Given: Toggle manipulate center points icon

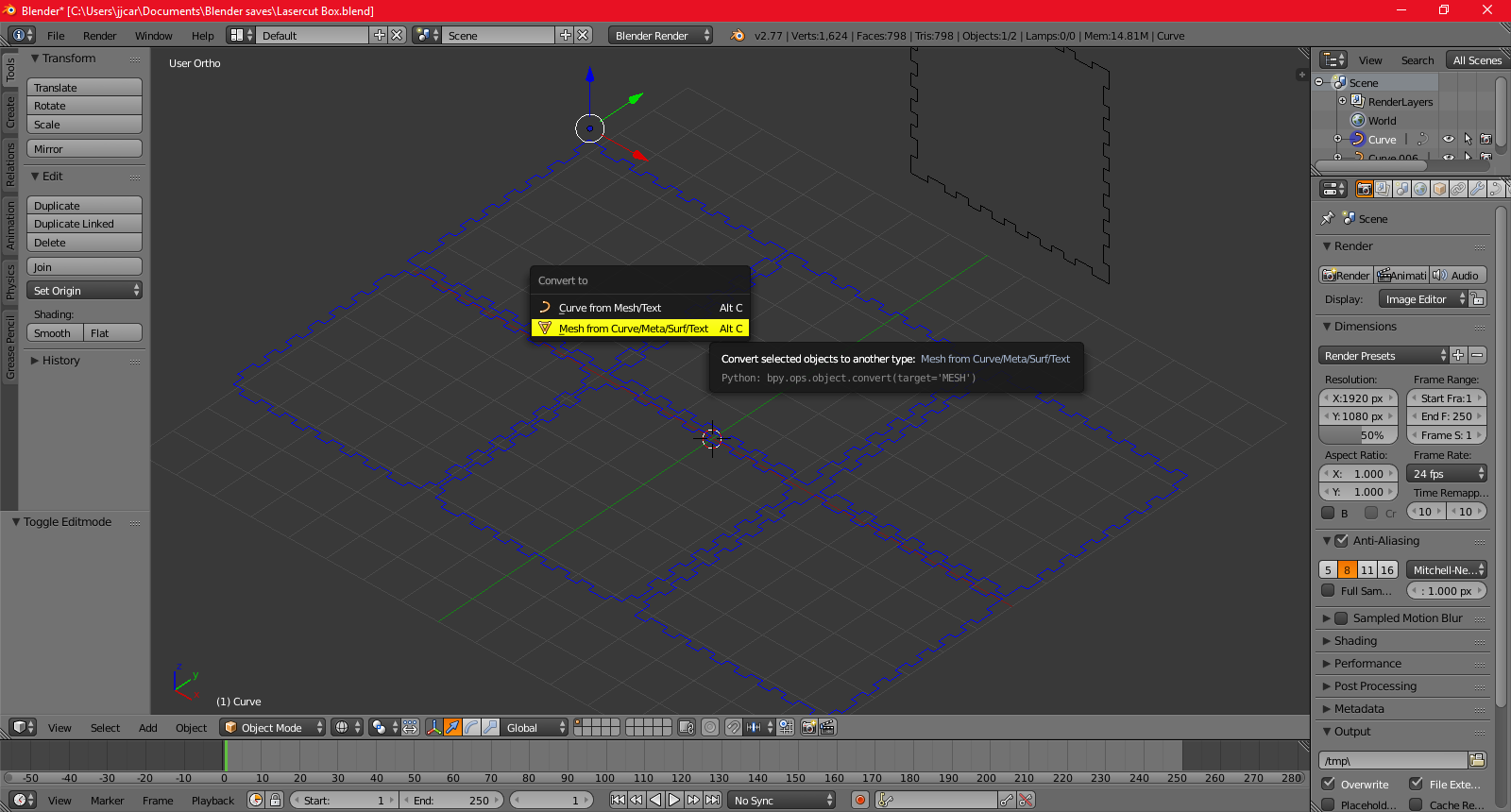Looking at the screenshot, I should point(410,727).
